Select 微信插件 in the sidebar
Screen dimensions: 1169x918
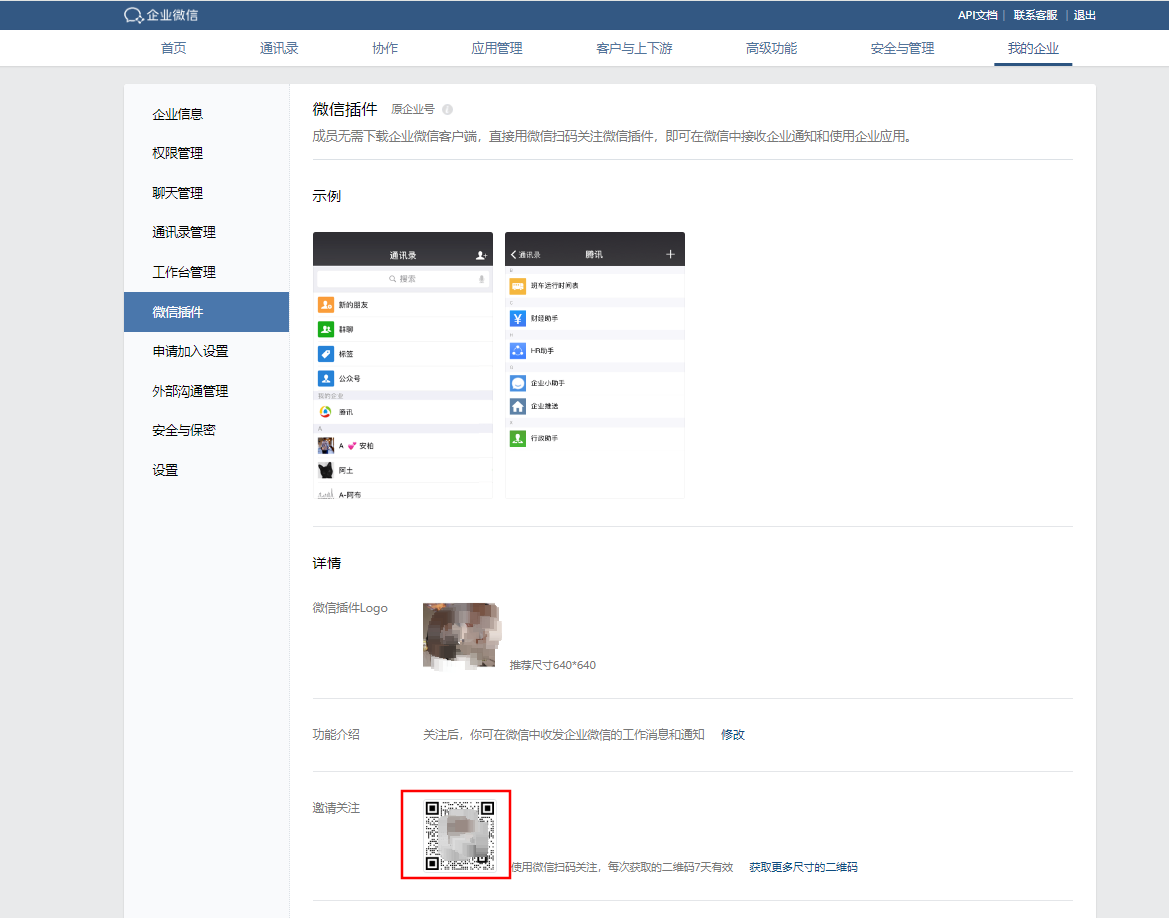207,312
